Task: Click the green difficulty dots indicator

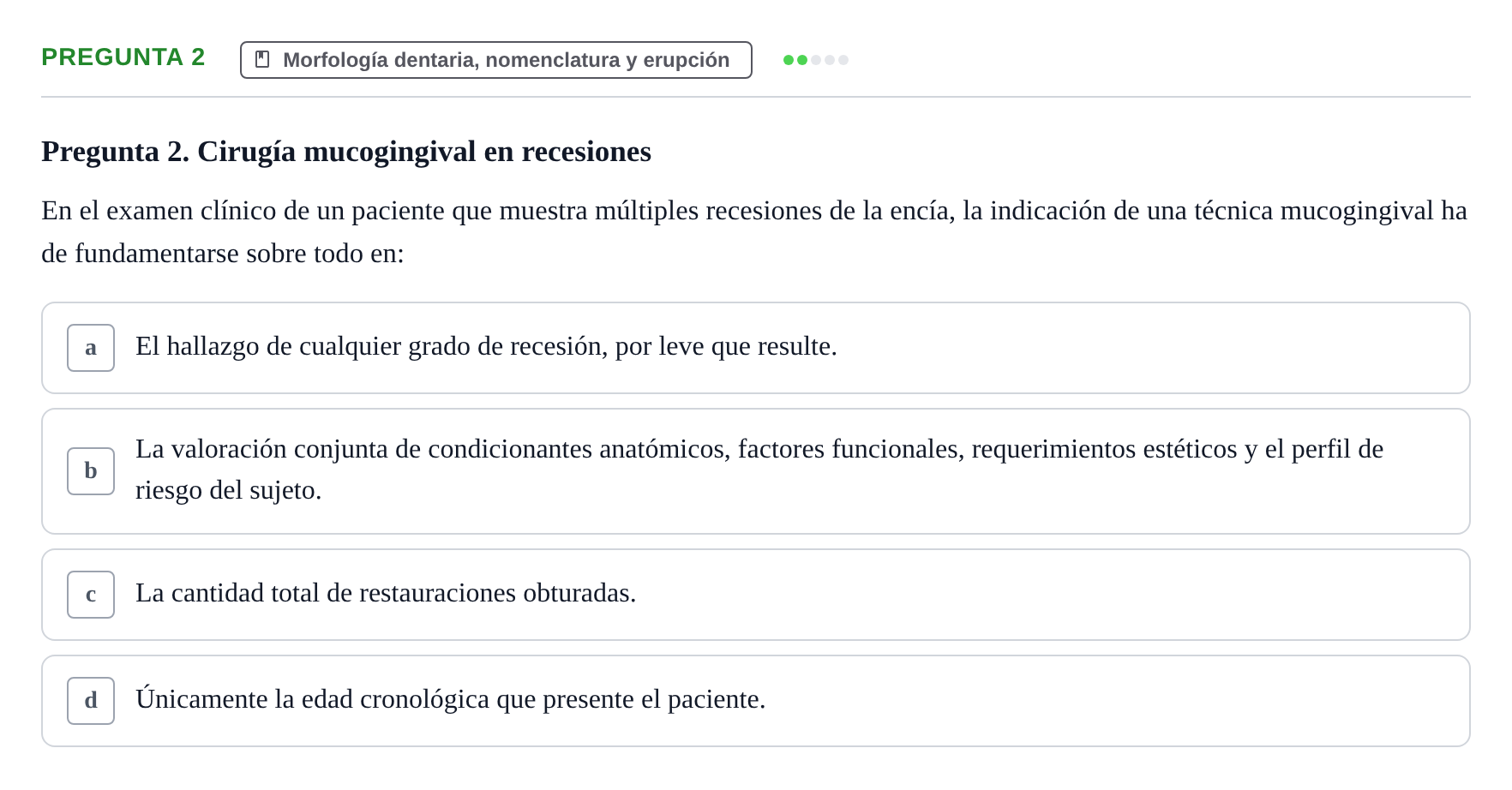Action: click(816, 60)
